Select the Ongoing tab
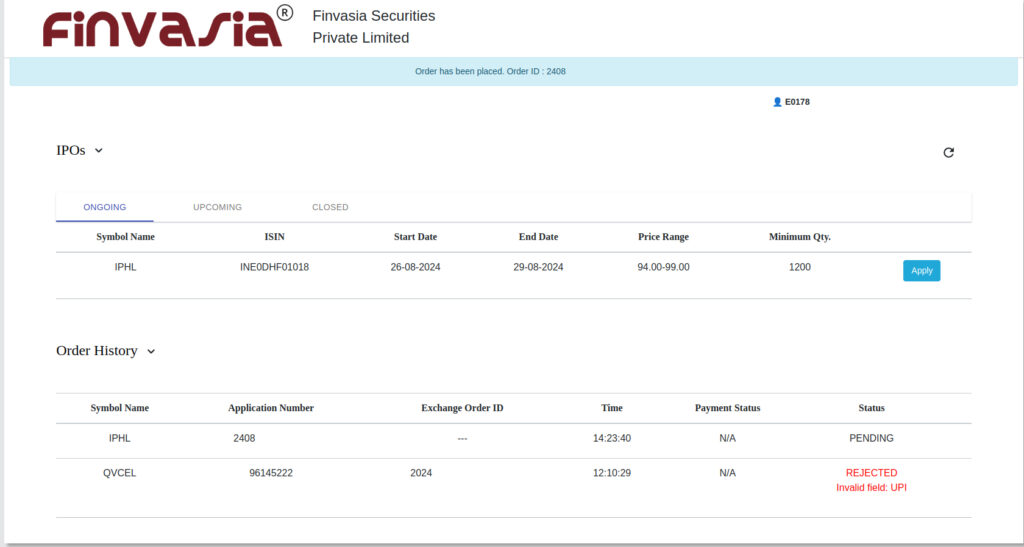Viewport: 1024px width, 547px height. click(104, 207)
